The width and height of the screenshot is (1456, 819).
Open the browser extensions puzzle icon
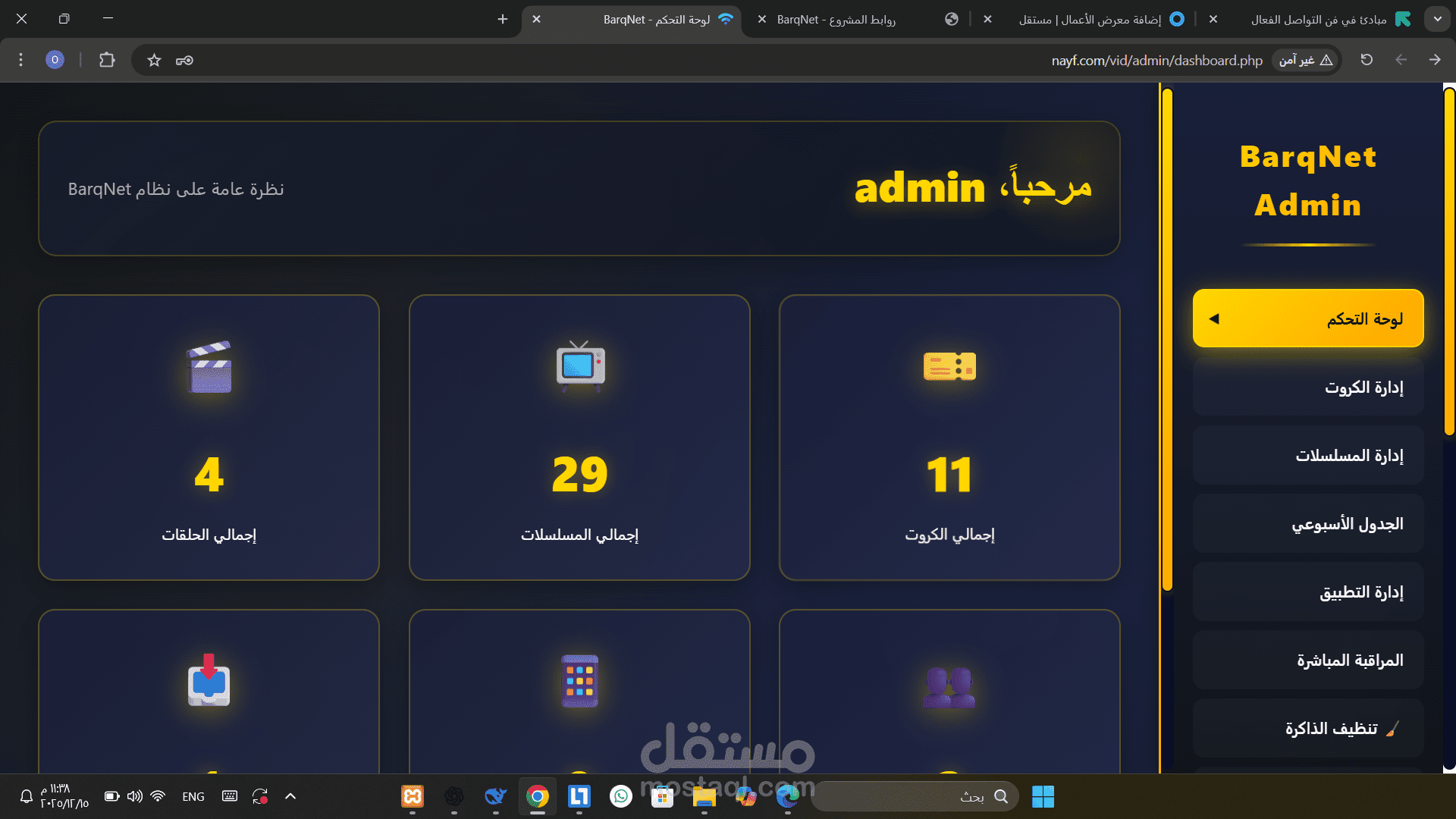[106, 60]
